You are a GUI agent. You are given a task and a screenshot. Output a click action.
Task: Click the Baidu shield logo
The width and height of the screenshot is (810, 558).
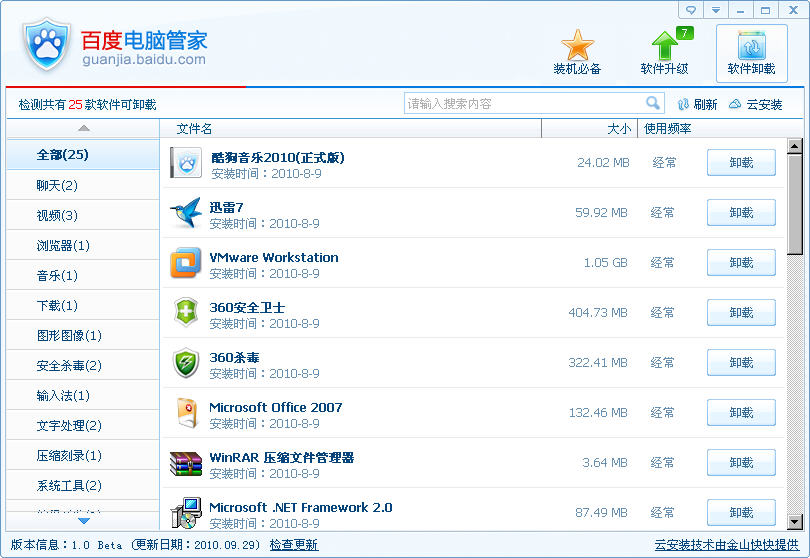point(46,44)
